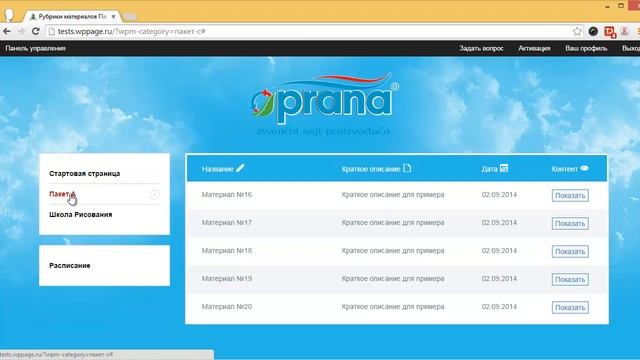Open Панель управления in the top bar

tap(36, 48)
